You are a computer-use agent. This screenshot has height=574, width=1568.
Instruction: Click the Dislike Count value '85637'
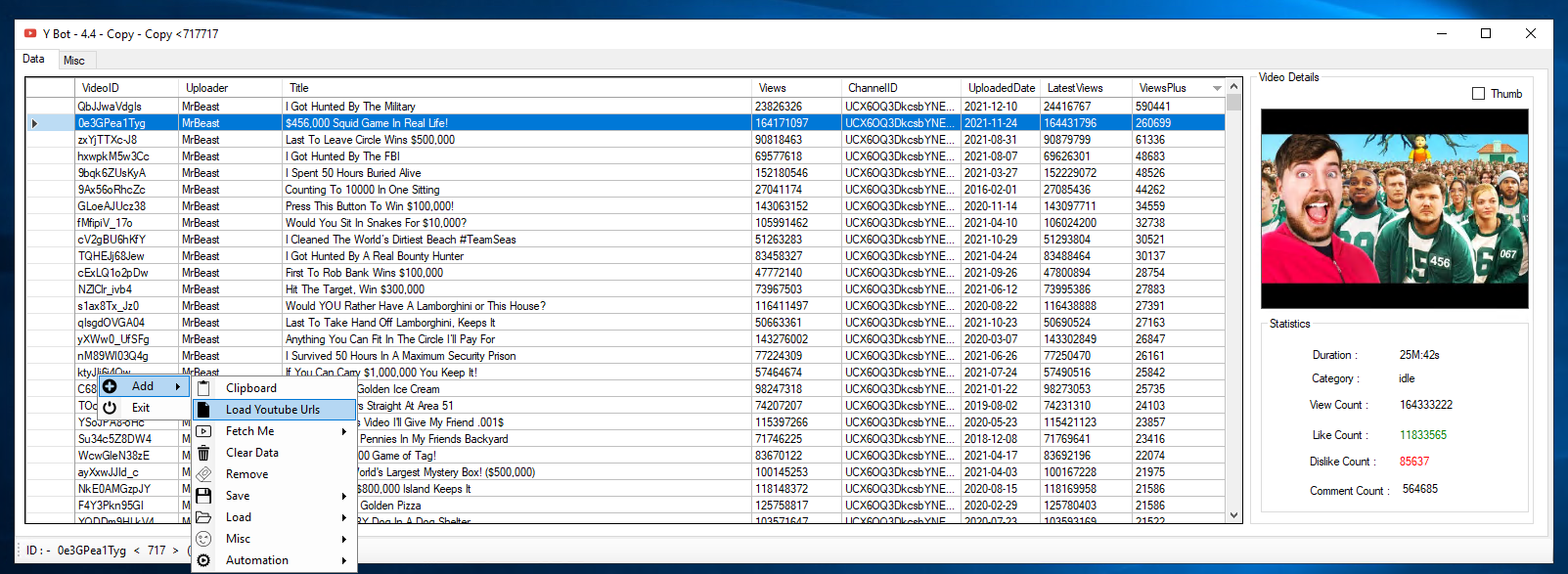(1414, 462)
